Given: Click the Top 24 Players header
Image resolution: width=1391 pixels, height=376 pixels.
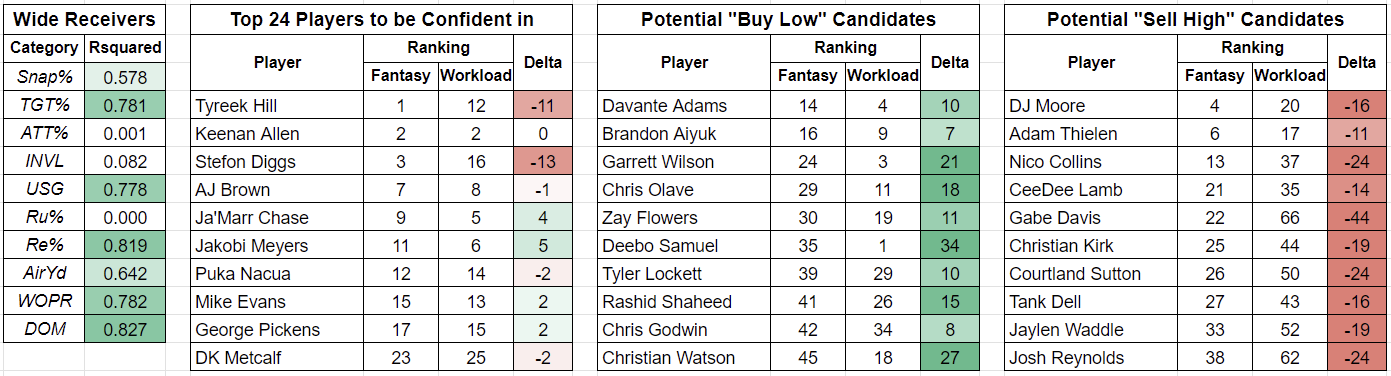Looking at the screenshot, I should coord(381,19).
